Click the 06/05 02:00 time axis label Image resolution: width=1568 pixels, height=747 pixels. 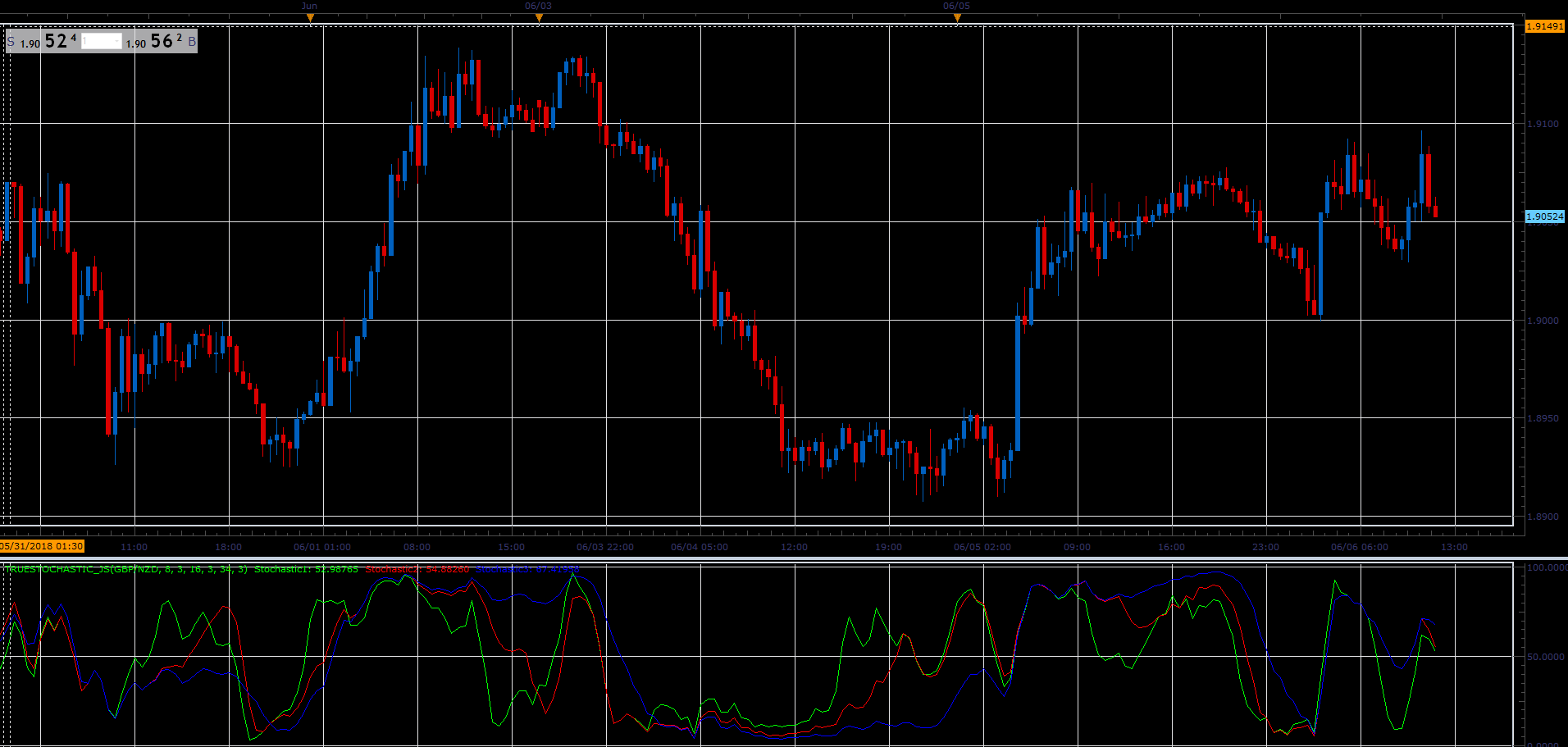pos(982,547)
